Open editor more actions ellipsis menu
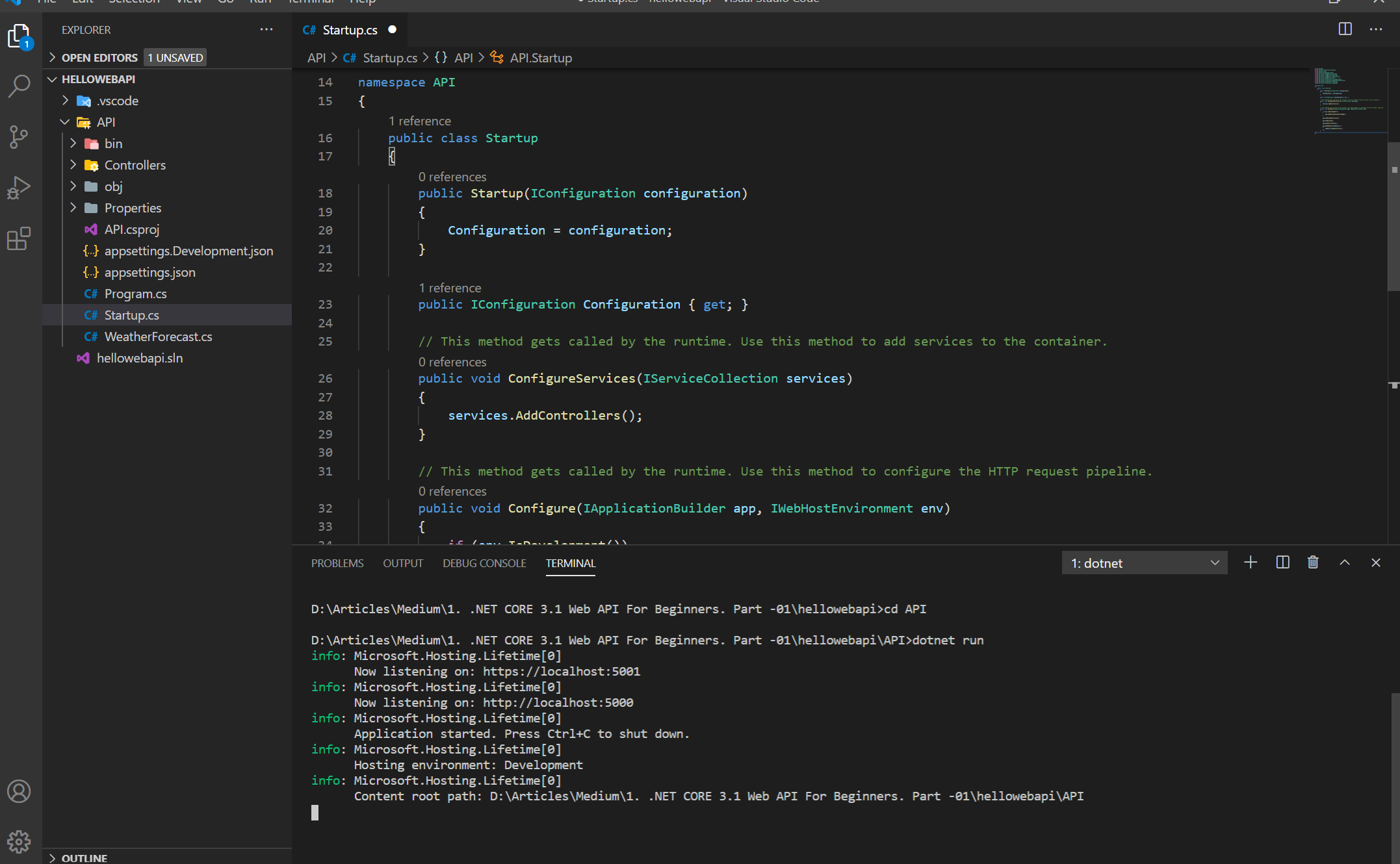The height and width of the screenshot is (864, 1400). (1376, 29)
